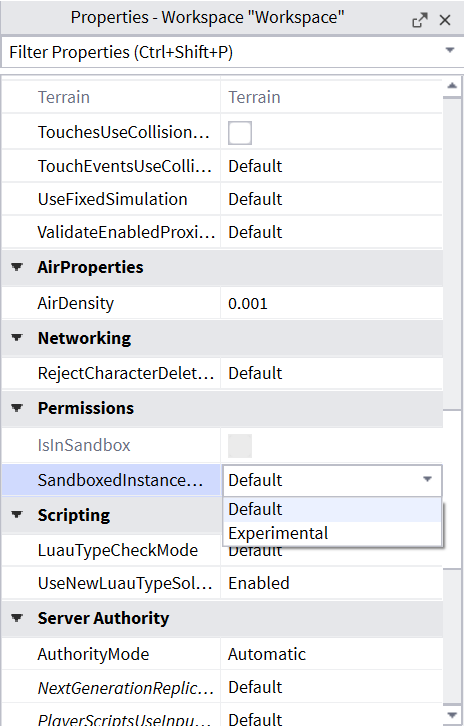Select the IsInSandbox property name
464x726 pixels.
pyautogui.click(x=84, y=445)
